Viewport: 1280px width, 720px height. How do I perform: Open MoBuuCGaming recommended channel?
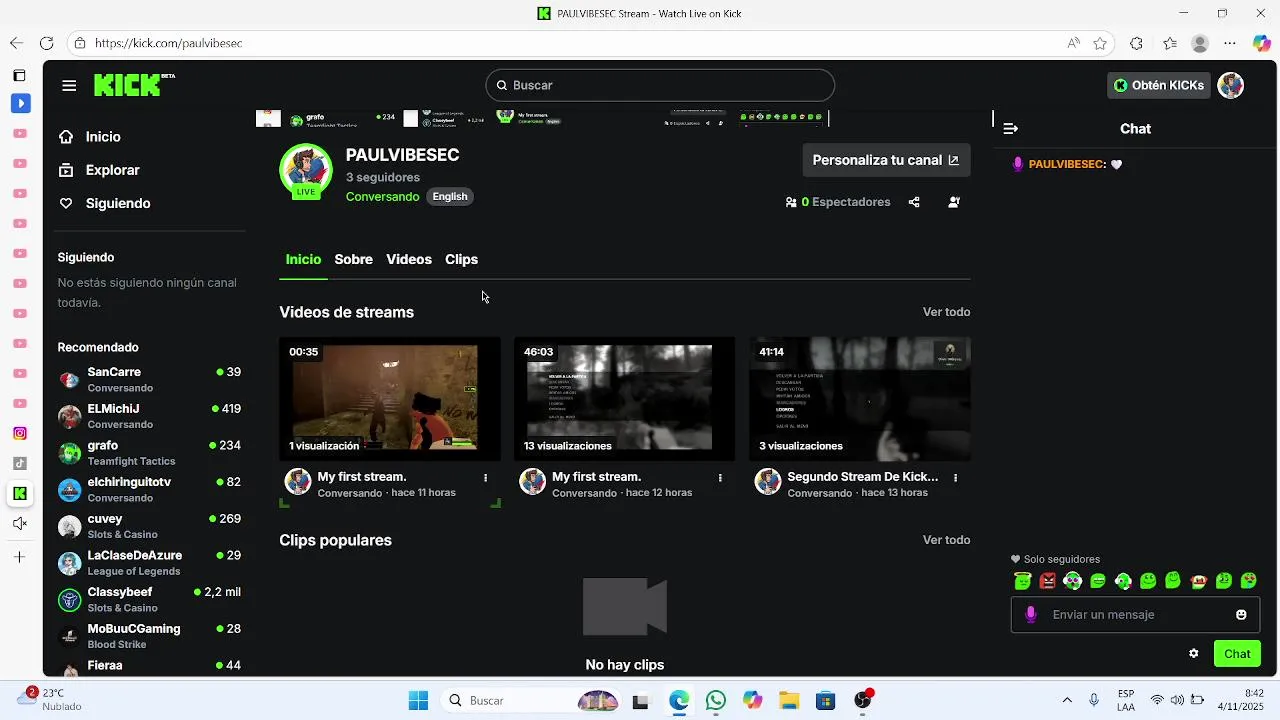(x=149, y=636)
